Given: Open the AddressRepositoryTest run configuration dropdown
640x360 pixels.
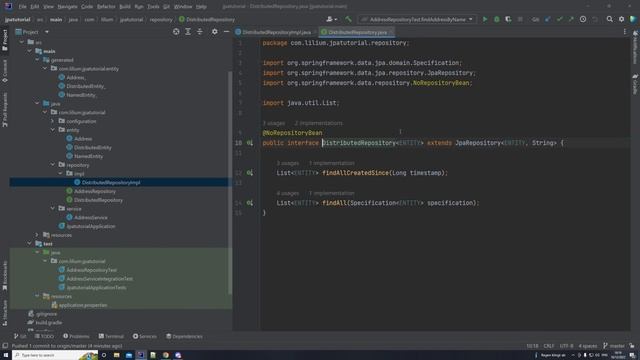Looking at the screenshot, I should 417,19.
